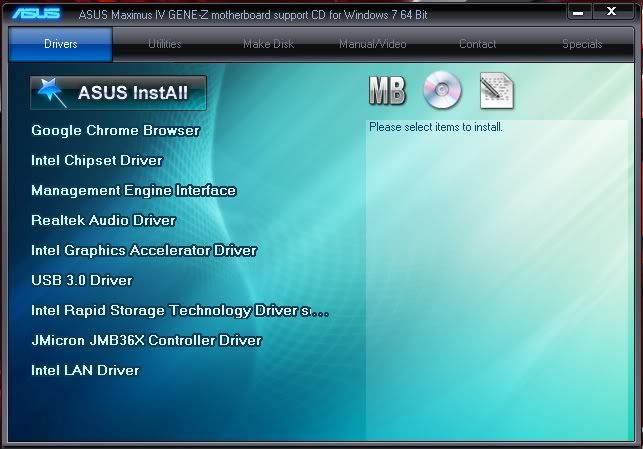Viewport: 643px width, 449px height.
Task: Switch to the Specials tab
Action: click(582, 44)
